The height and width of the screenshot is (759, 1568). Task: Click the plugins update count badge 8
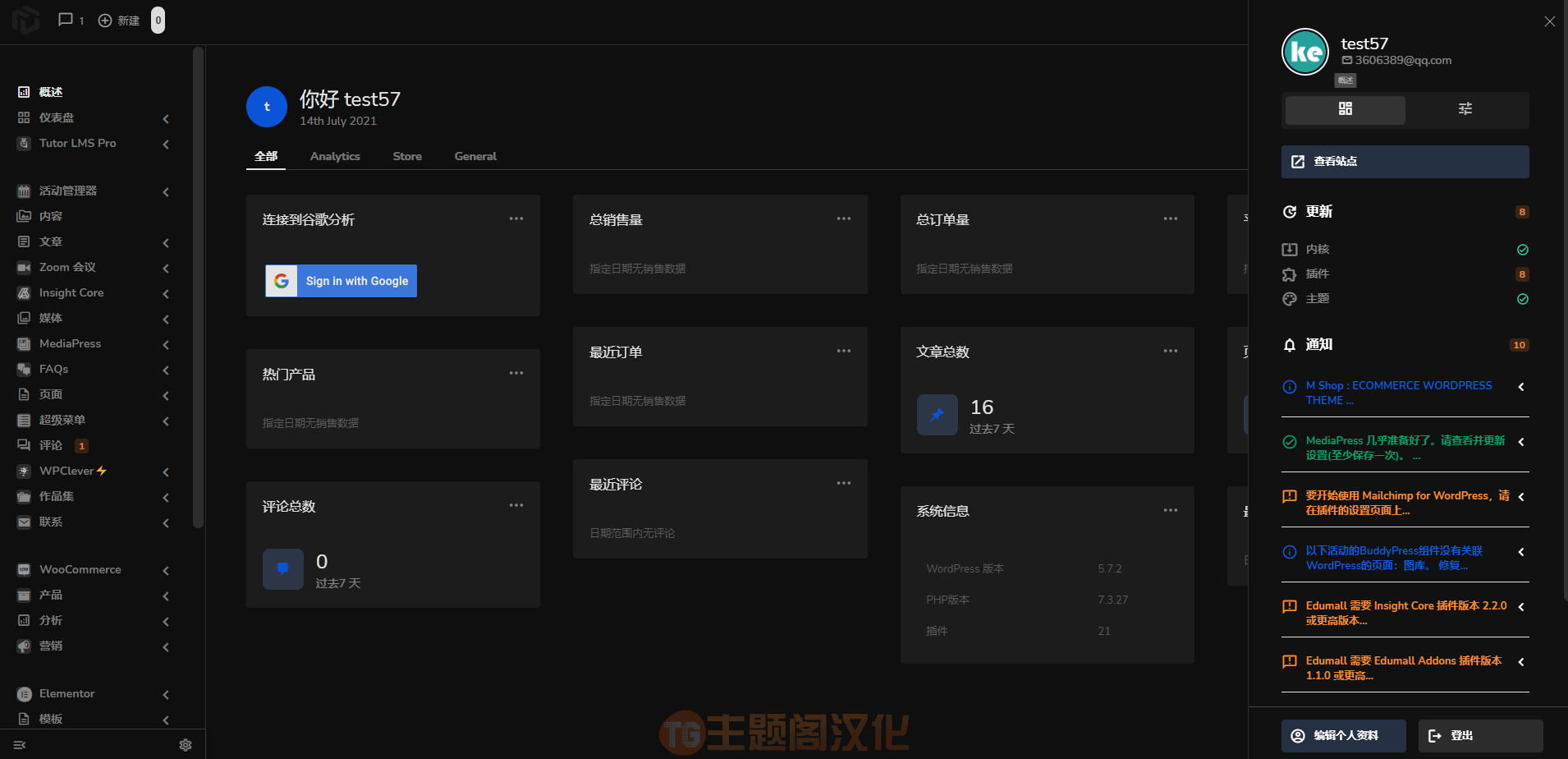pos(1522,274)
